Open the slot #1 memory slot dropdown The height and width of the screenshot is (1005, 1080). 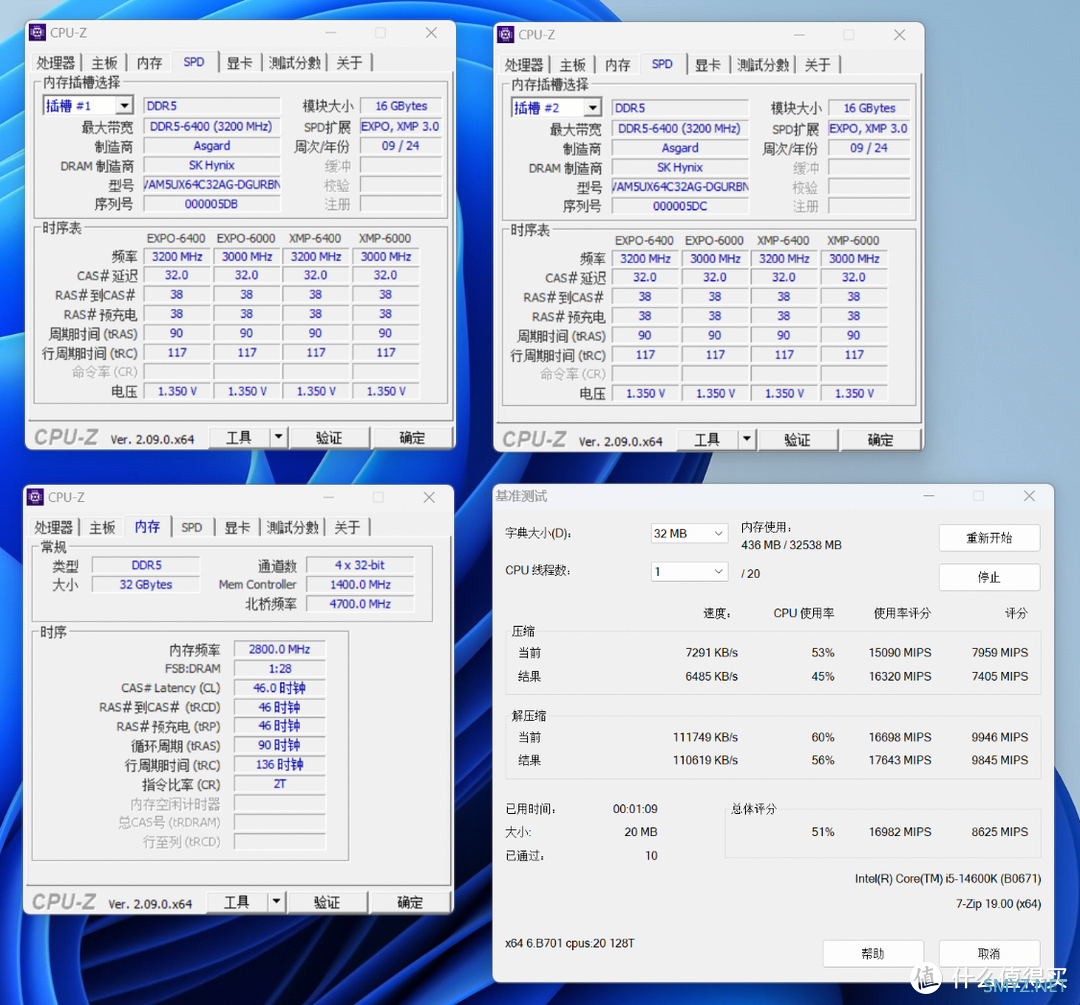124,105
